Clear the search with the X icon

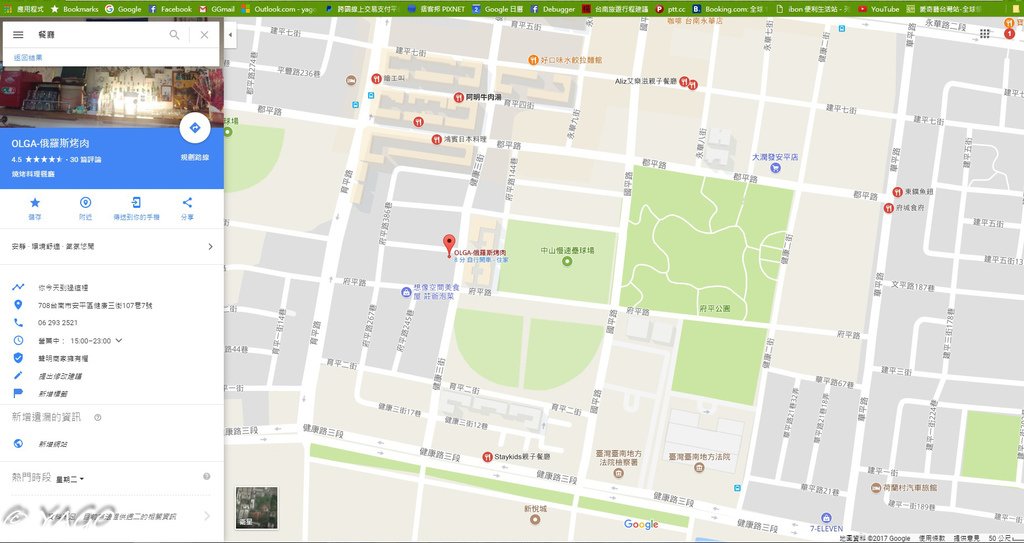coord(204,35)
